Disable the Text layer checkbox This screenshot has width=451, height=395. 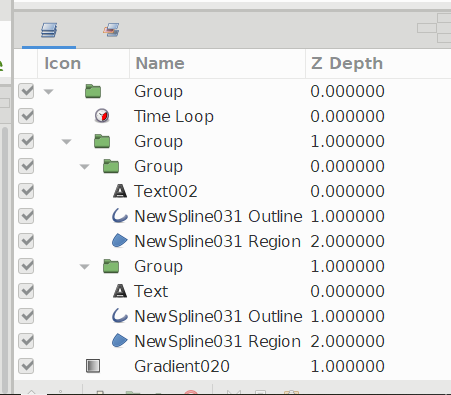26,291
